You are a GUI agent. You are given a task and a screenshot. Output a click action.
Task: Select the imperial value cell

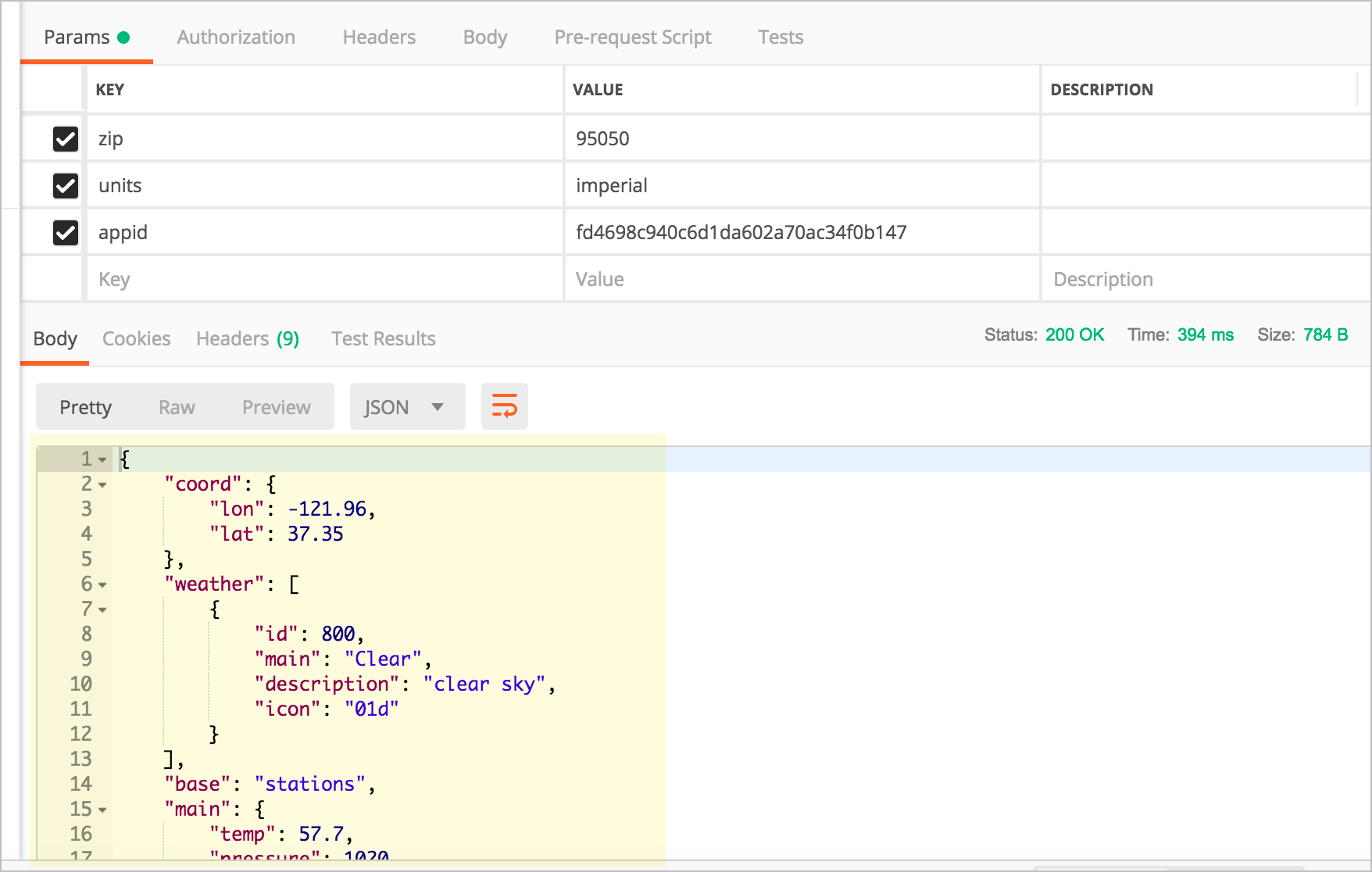(x=802, y=186)
